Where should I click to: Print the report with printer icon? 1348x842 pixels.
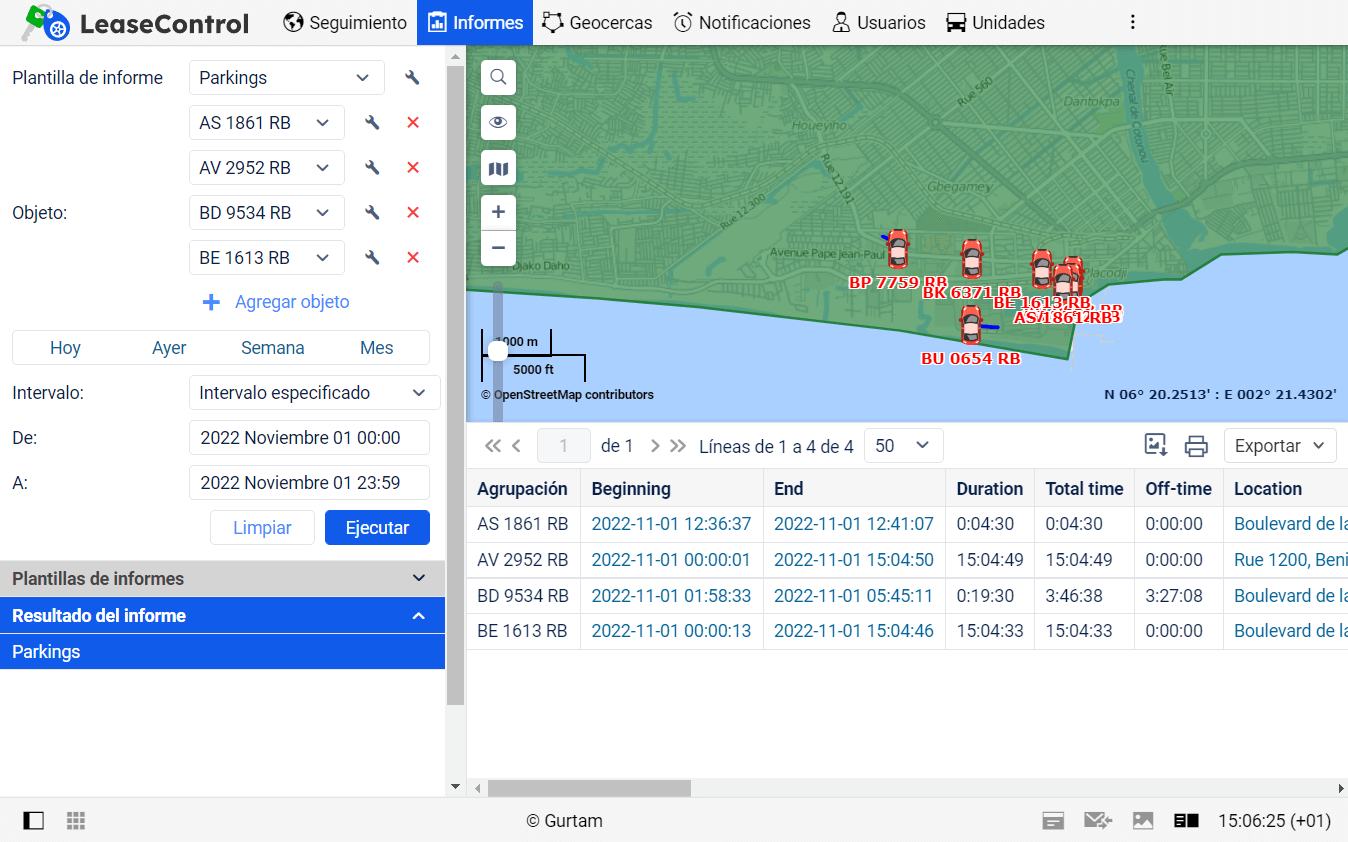(1196, 446)
